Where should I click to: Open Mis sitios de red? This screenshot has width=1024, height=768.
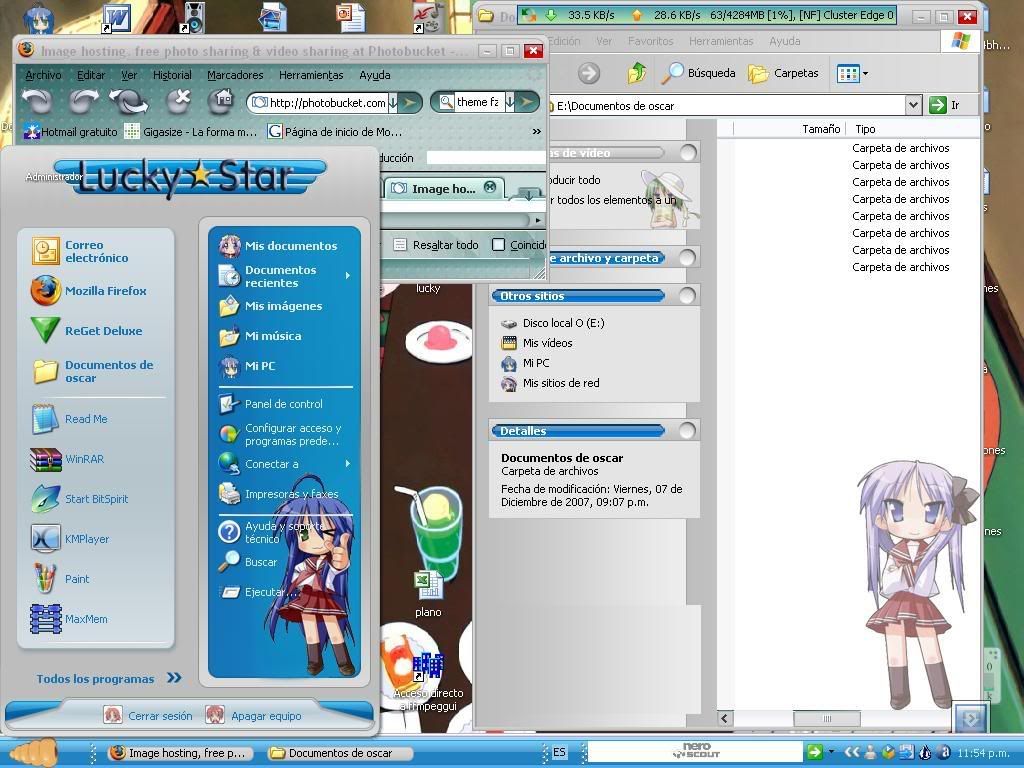[x=551, y=383]
